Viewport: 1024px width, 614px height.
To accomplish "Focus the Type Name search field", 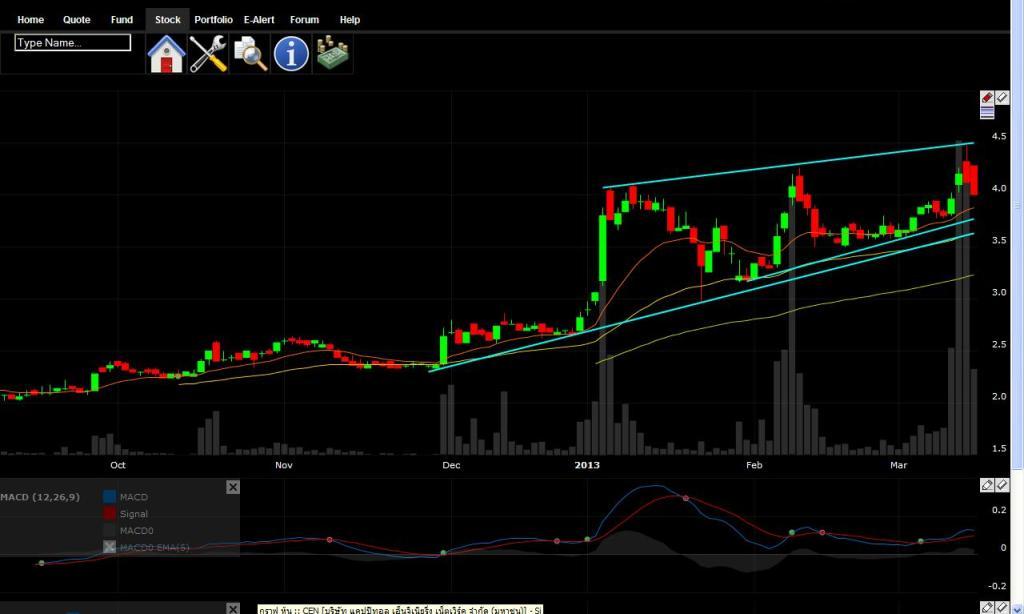I will pyautogui.click(x=72, y=42).
